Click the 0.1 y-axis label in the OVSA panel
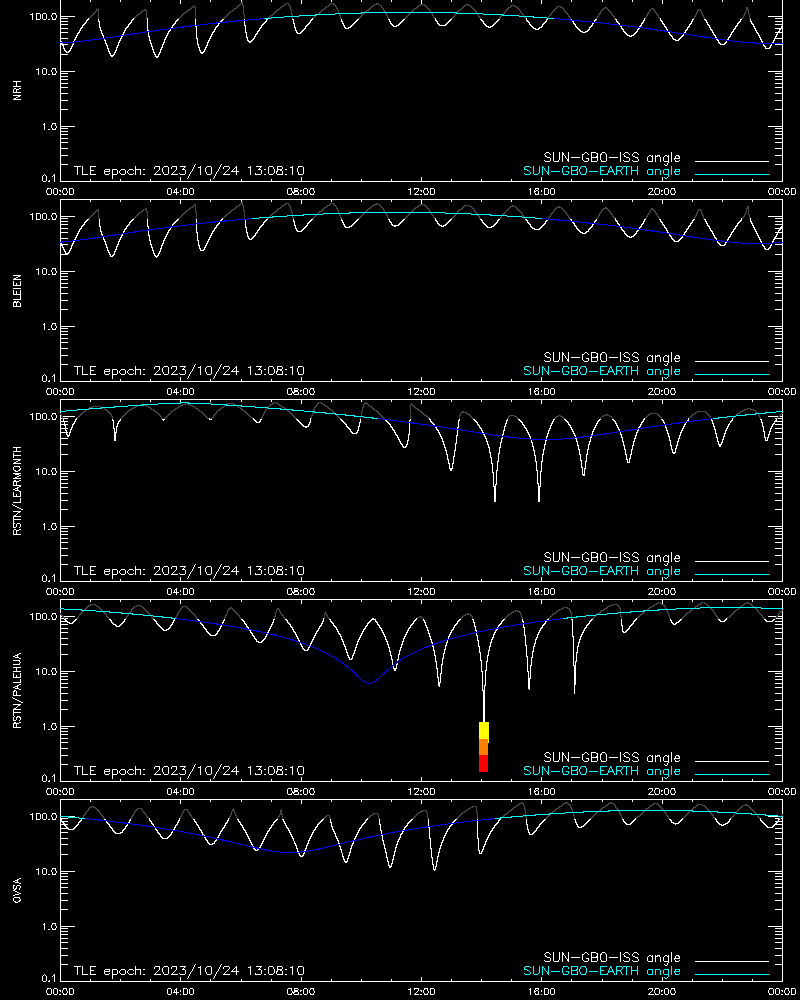Viewport: 800px width, 1000px height. pos(48,978)
